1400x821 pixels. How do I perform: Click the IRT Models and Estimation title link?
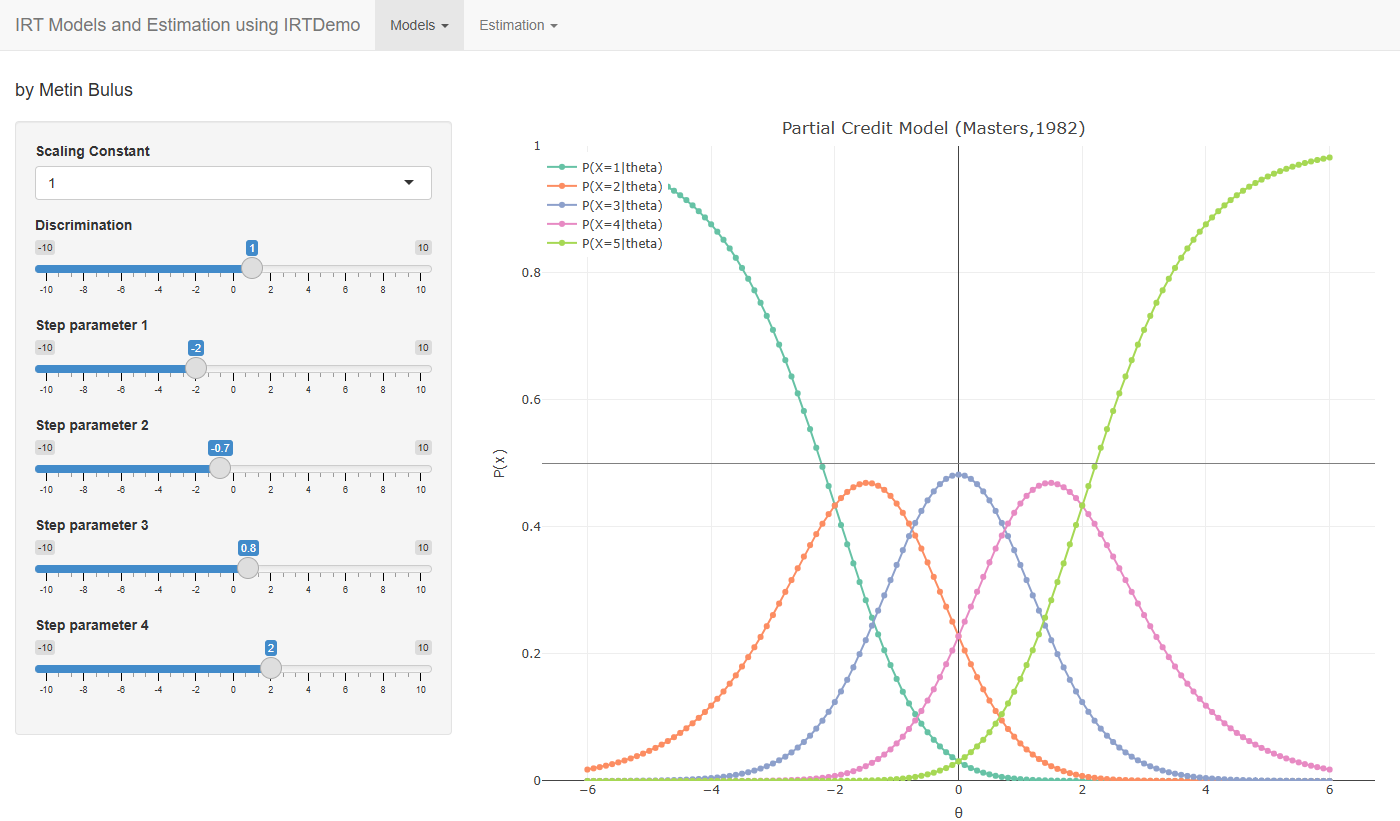click(188, 25)
